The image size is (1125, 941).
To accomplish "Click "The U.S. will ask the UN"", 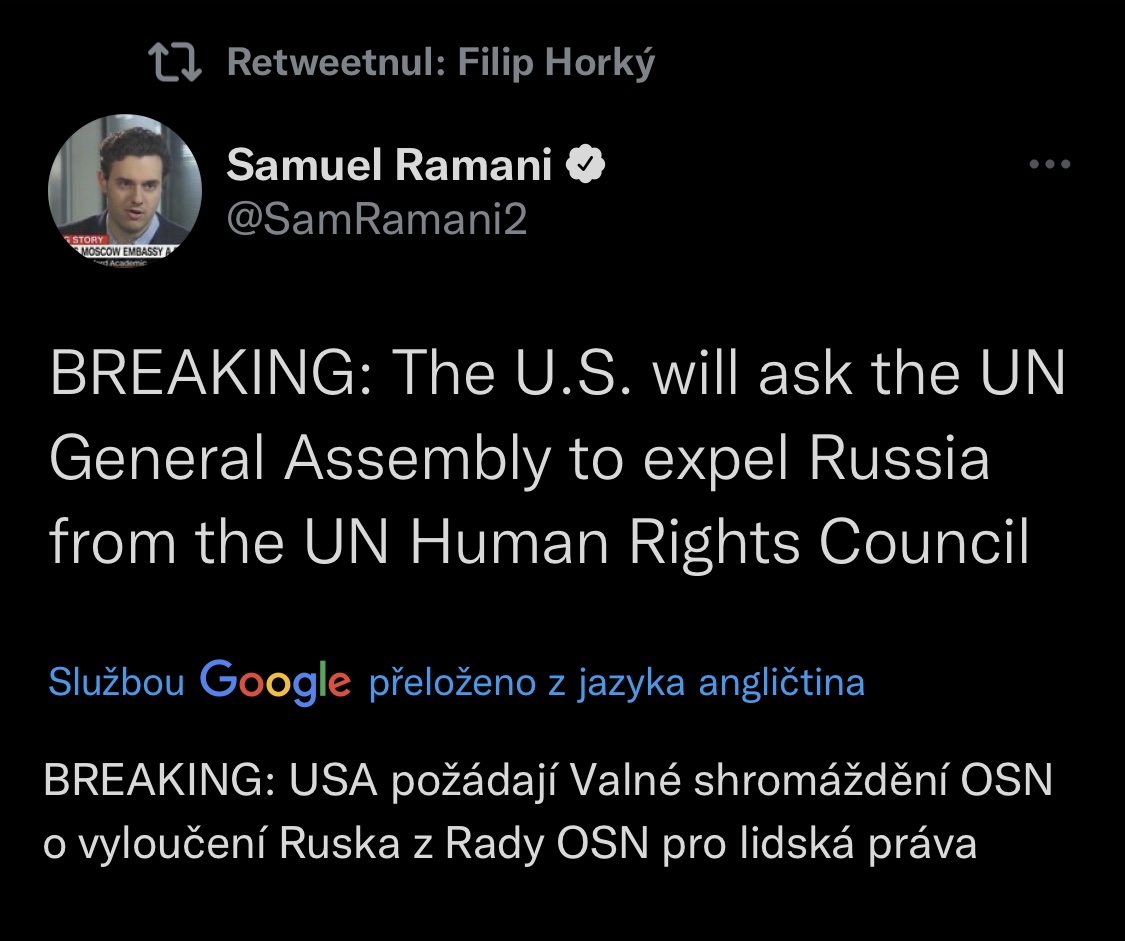I will pos(730,374).
